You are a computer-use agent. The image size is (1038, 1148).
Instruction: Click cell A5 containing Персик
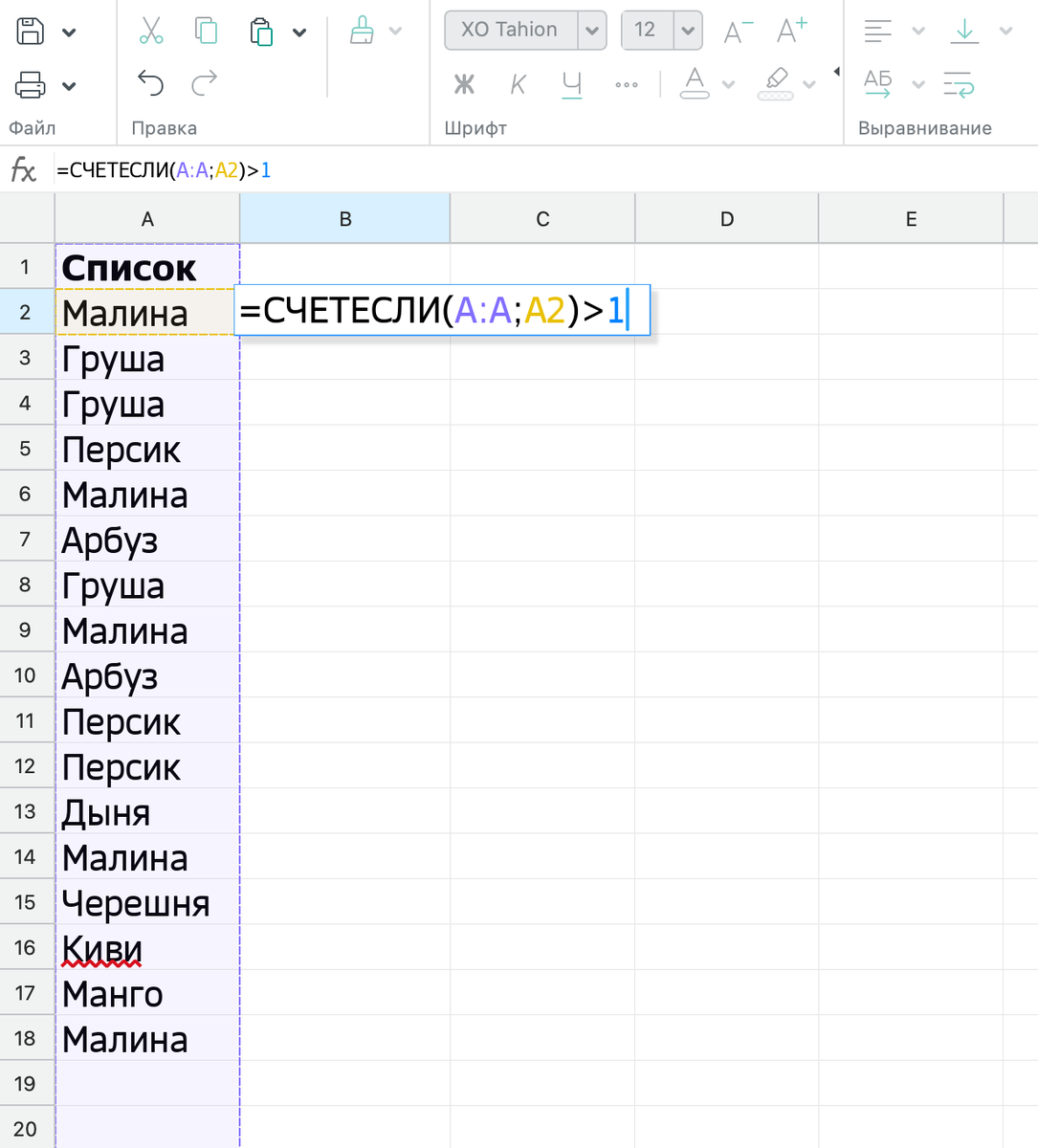coord(147,449)
